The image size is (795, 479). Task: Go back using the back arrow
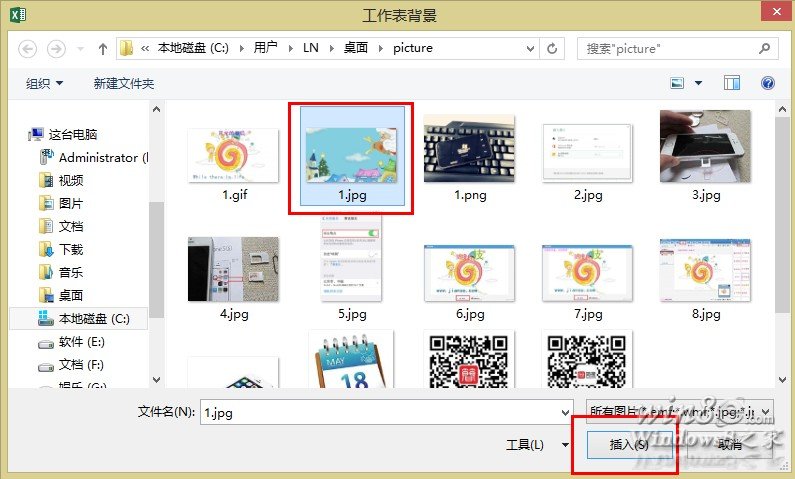point(27,49)
